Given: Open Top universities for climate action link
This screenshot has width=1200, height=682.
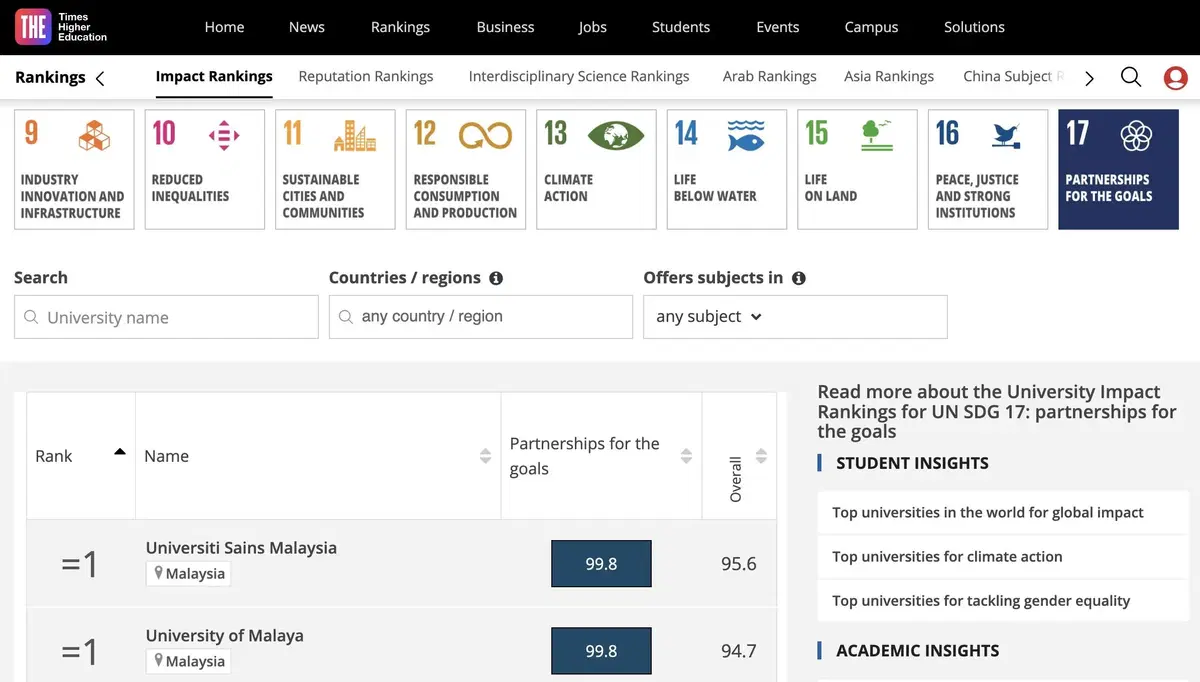Looking at the screenshot, I should 947,556.
